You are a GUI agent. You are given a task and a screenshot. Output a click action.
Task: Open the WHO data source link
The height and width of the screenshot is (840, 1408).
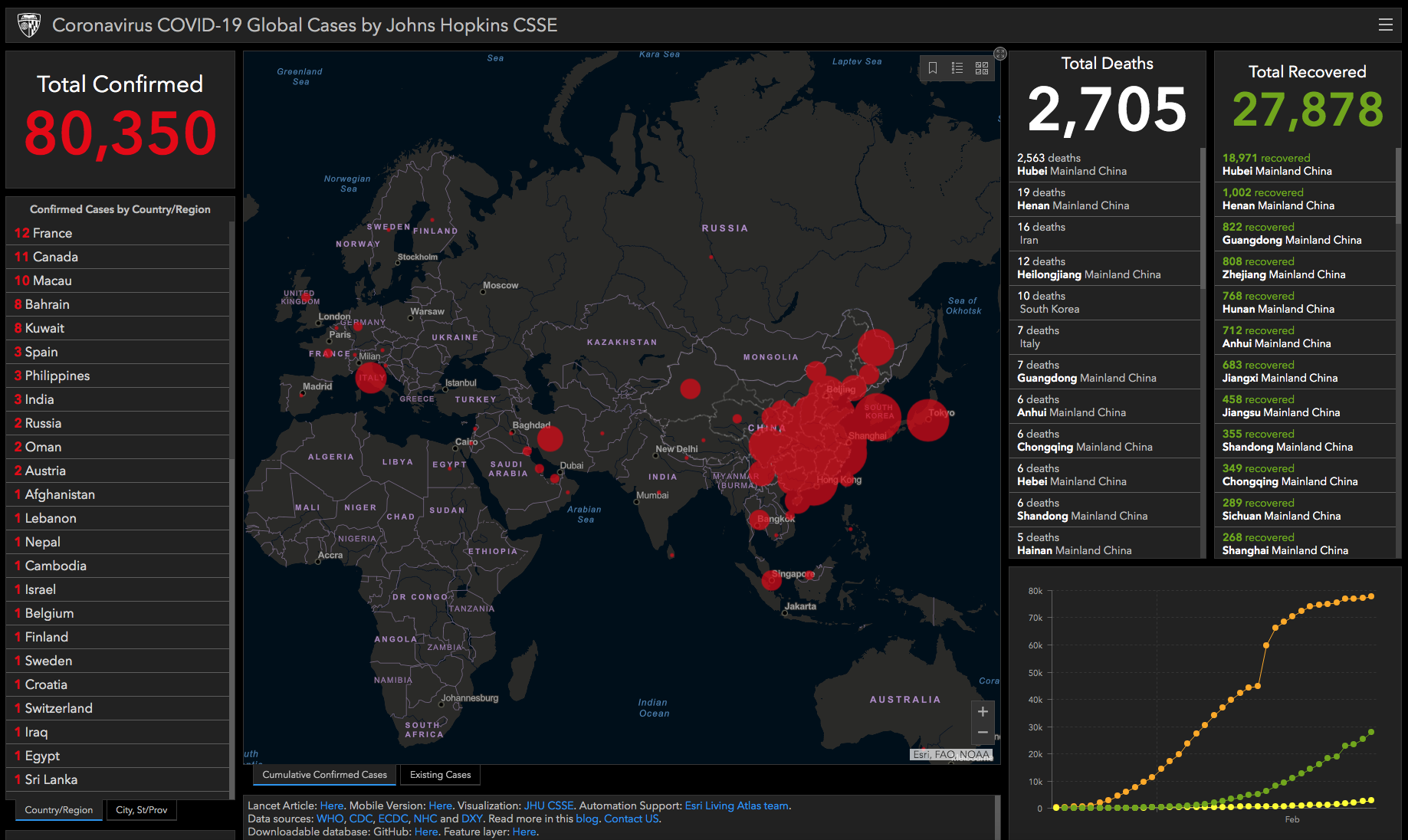330,819
